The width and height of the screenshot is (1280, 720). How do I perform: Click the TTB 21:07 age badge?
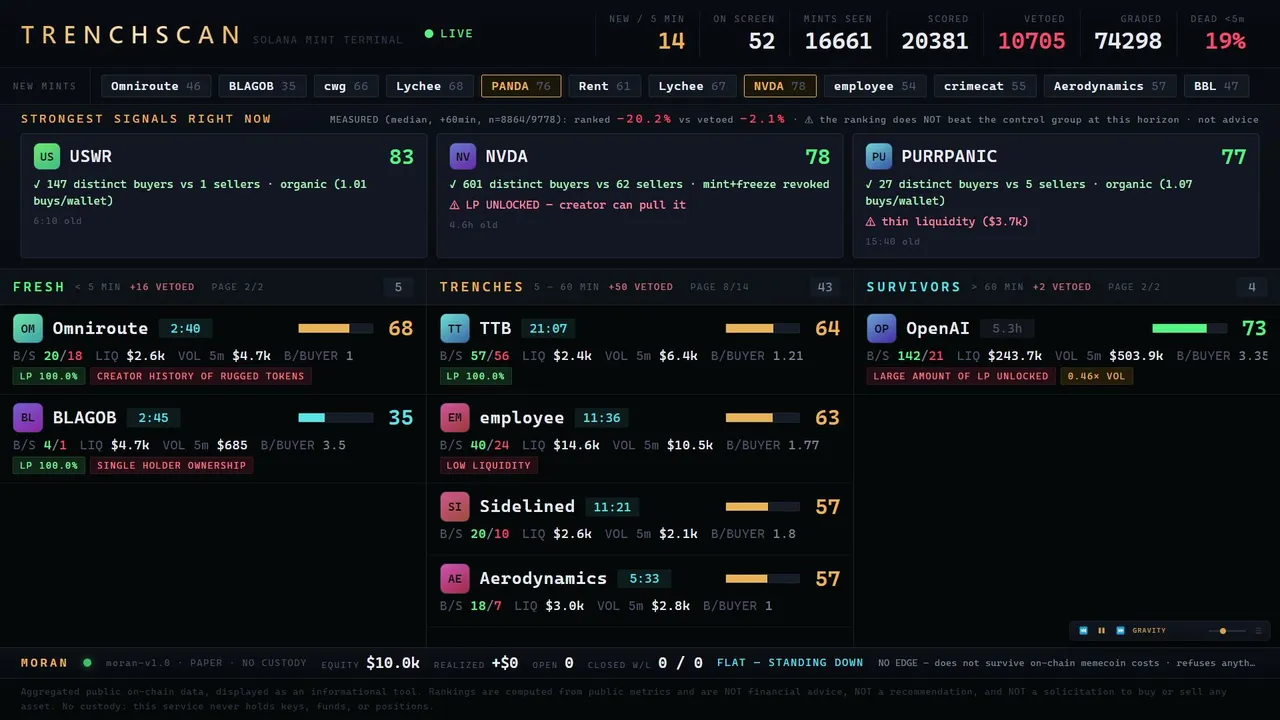point(548,328)
